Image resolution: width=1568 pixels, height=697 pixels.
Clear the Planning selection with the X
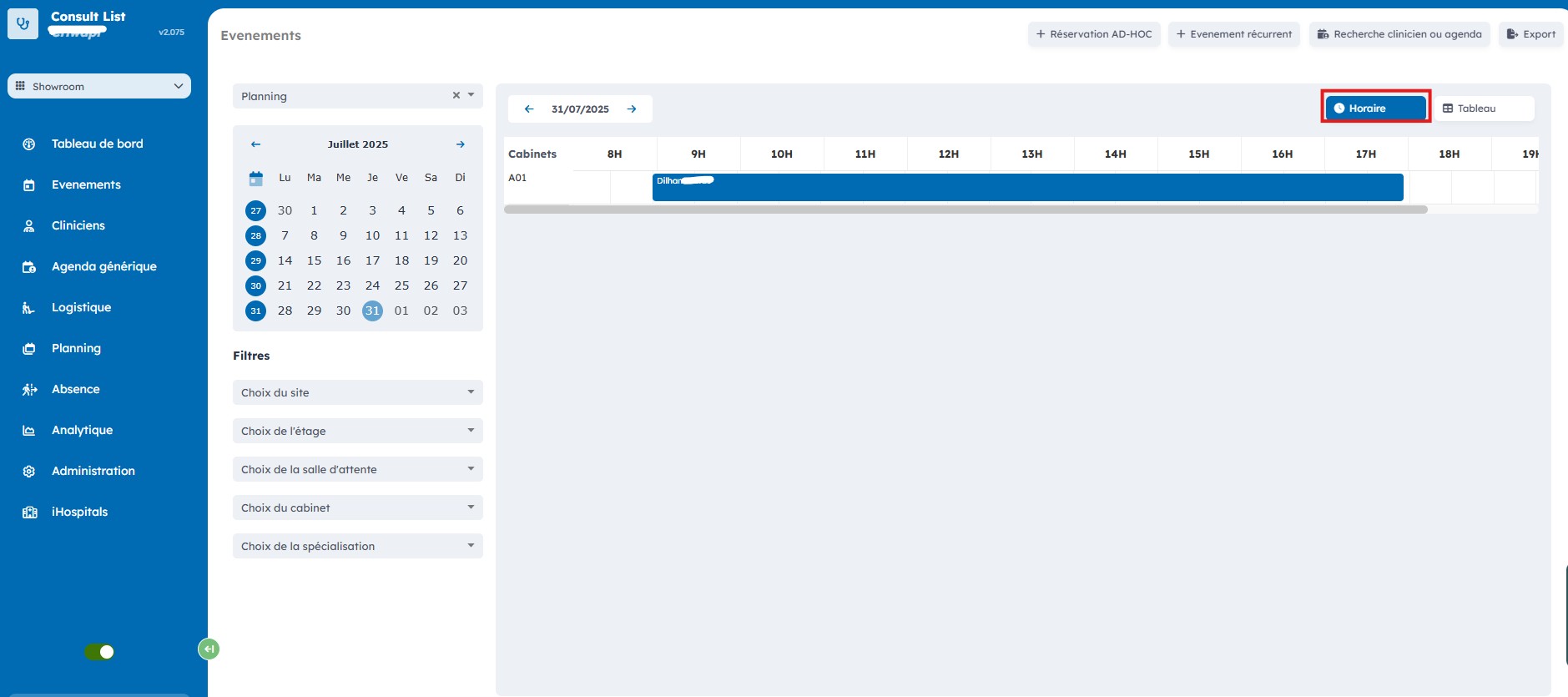pyautogui.click(x=456, y=95)
